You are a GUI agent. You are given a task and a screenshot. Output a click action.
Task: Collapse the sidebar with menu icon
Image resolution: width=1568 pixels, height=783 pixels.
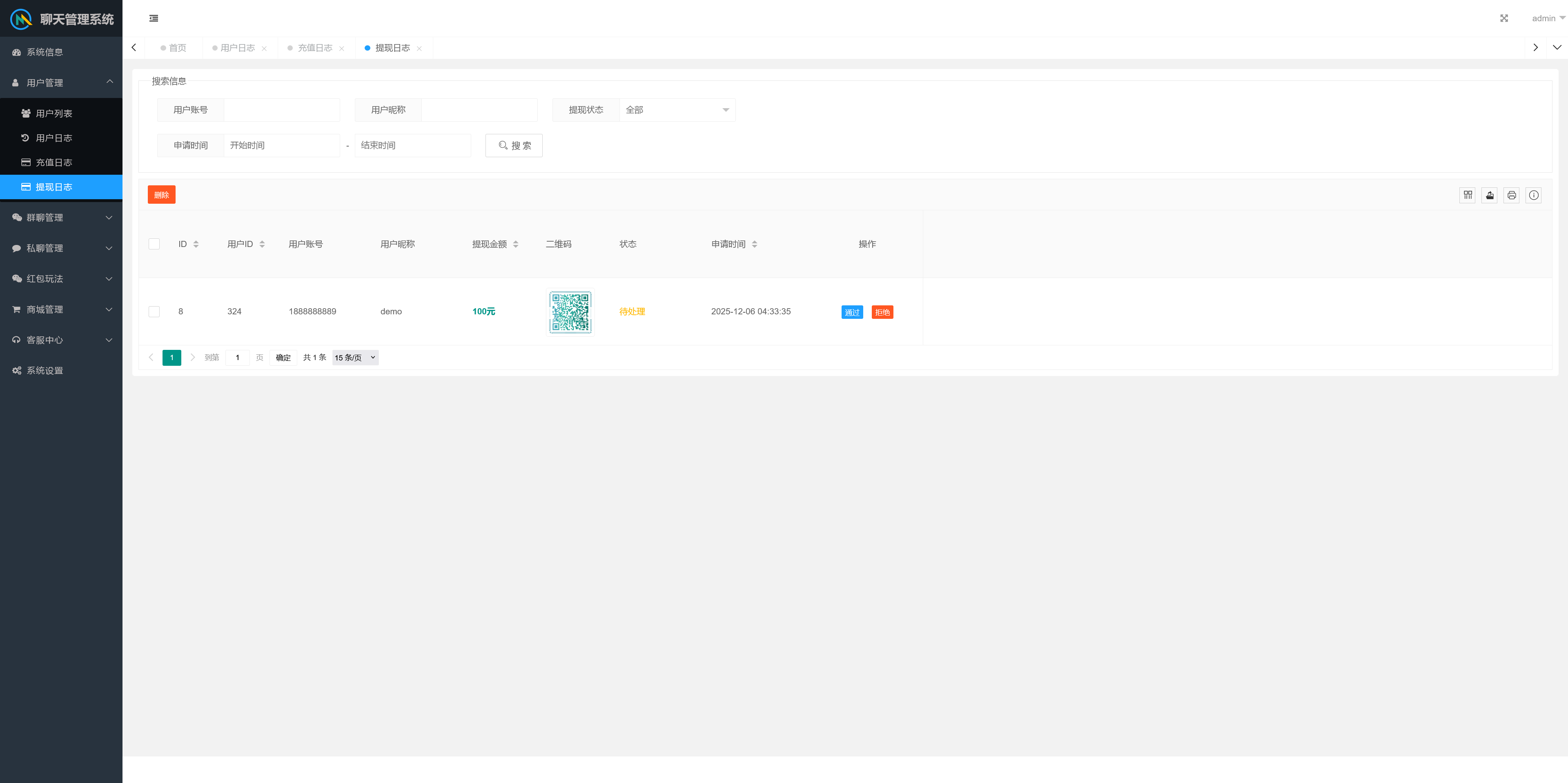[x=154, y=18]
